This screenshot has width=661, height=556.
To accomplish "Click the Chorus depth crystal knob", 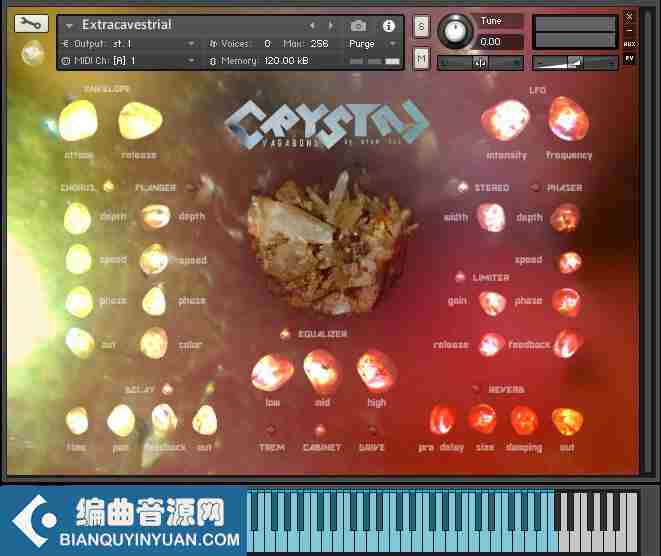I will coord(77,218).
